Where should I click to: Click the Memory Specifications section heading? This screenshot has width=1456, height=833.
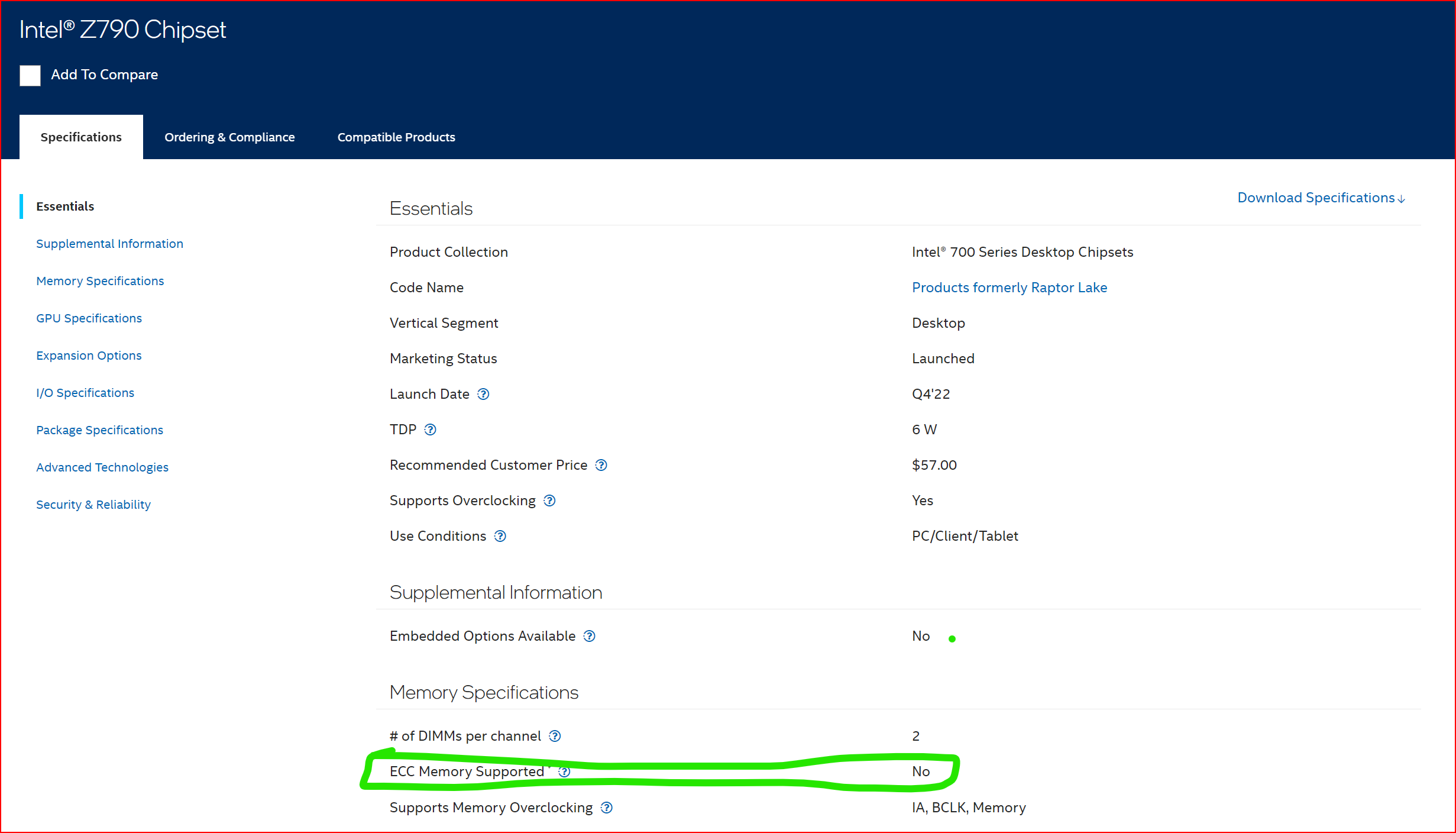coord(484,692)
